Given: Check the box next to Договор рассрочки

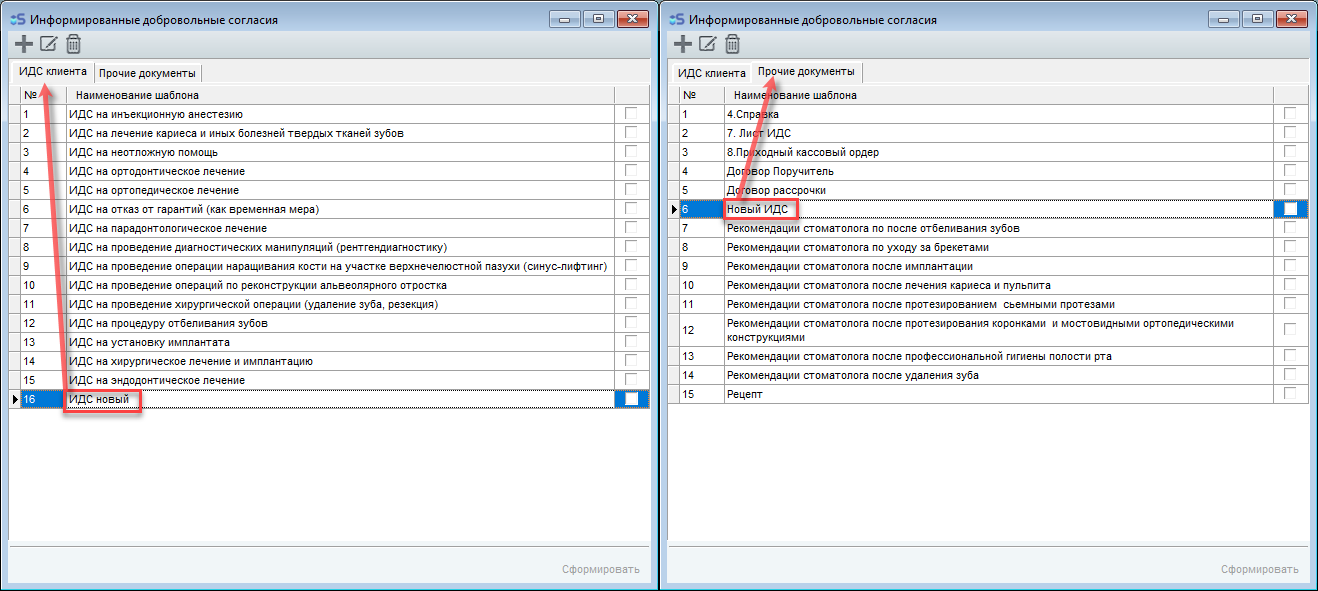Looking at the screenshot, I should click(1290, 190).
